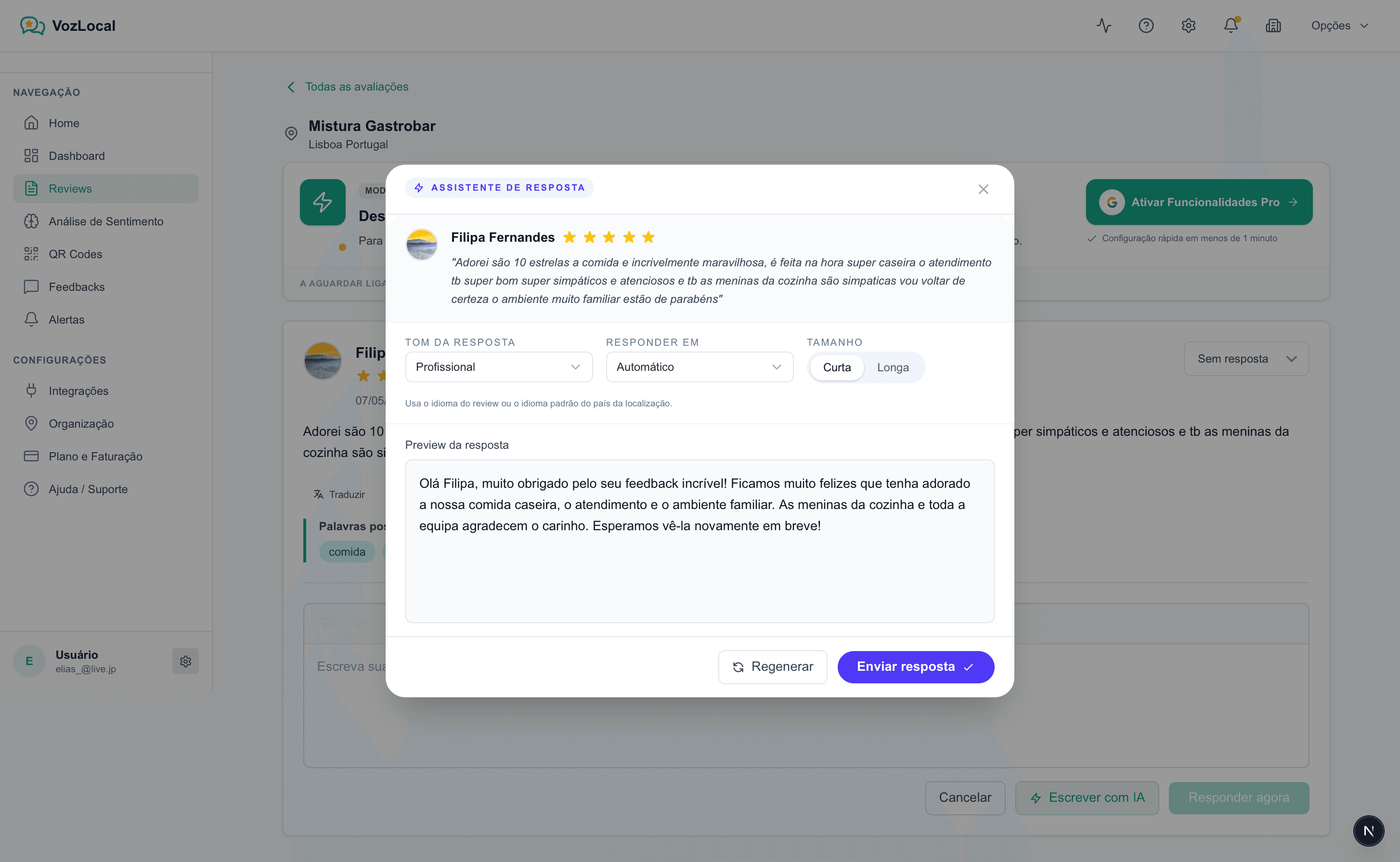Go to Home in the sidebar
Image resolution: width=1400 pixels, height=862 pixels.
(106, 123)
